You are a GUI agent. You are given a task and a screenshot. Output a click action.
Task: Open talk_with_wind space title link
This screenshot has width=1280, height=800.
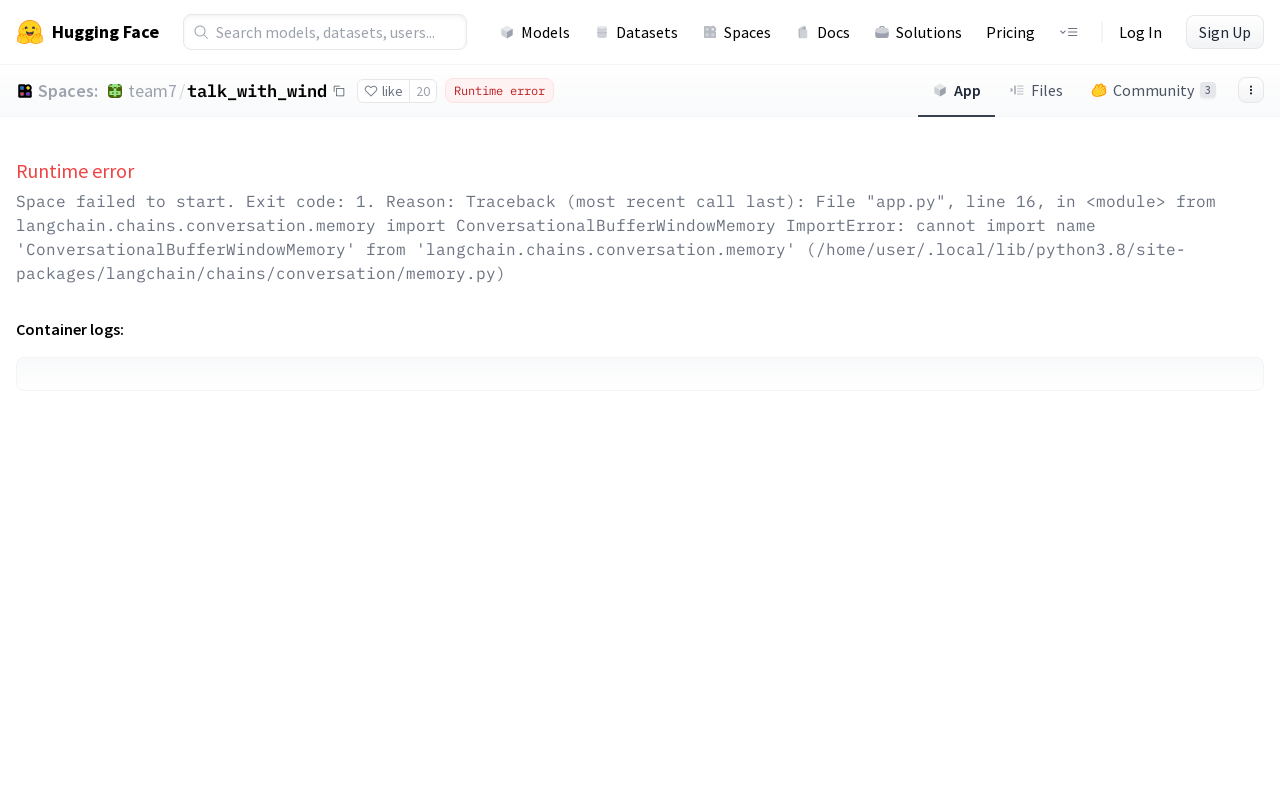[x=257, y=91]
